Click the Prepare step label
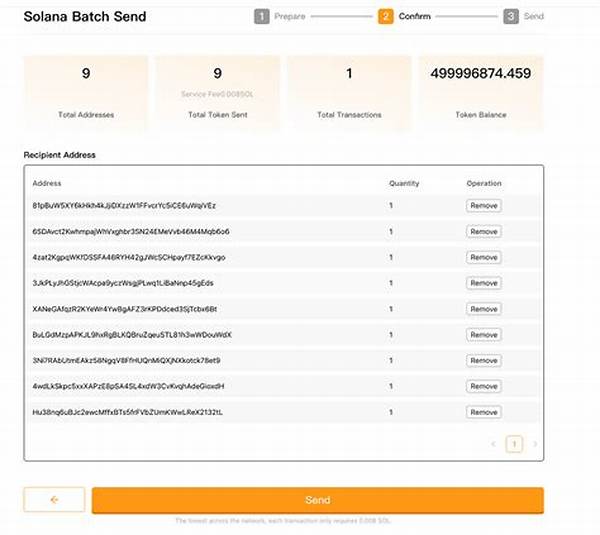The width and height of the screenshot is (600, 535). point(290,16)
